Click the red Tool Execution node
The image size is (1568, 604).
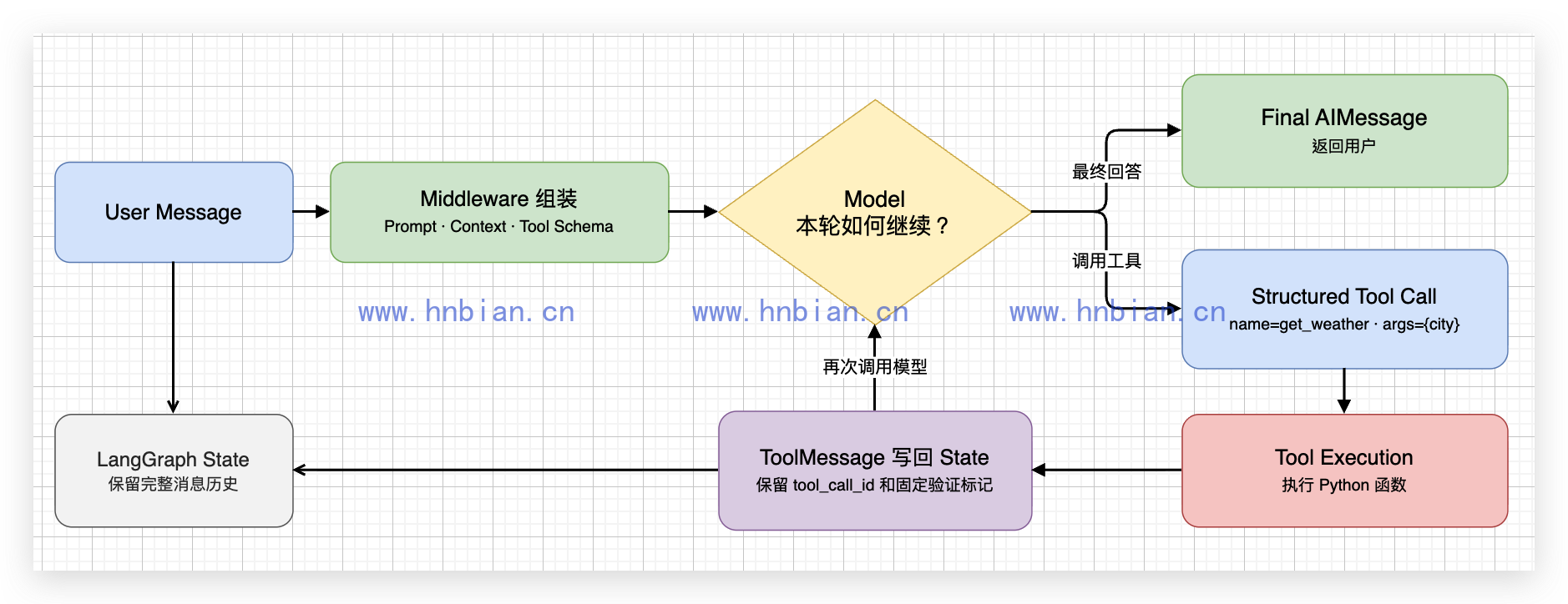click(1344, 471)
